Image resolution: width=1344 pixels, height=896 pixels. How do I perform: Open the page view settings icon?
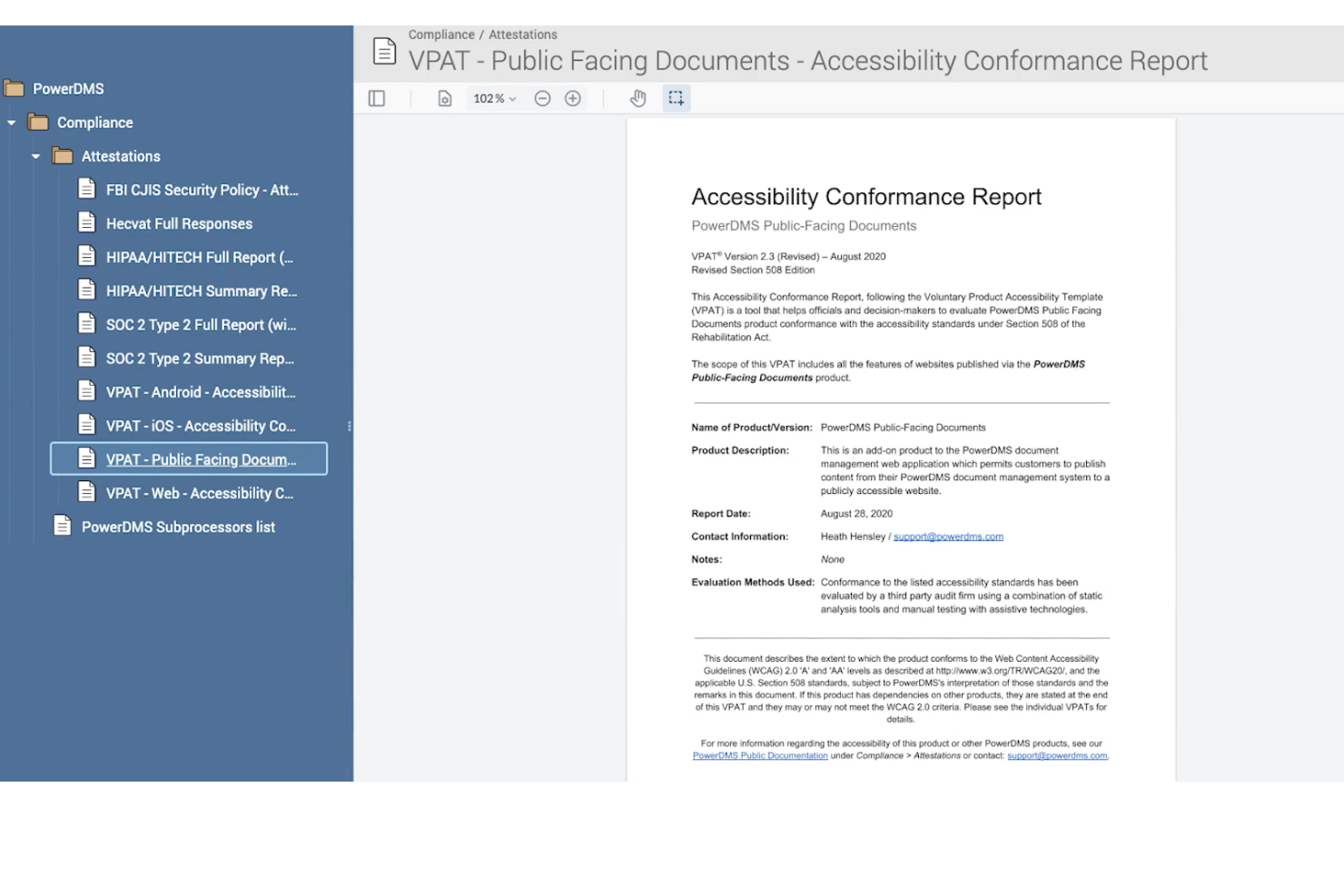coord(444,98)
